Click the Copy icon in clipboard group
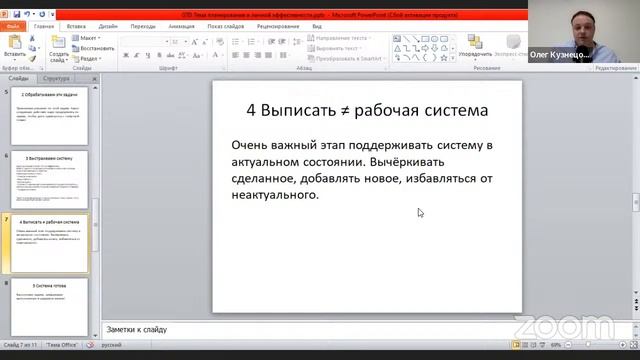 click(32, 49)
